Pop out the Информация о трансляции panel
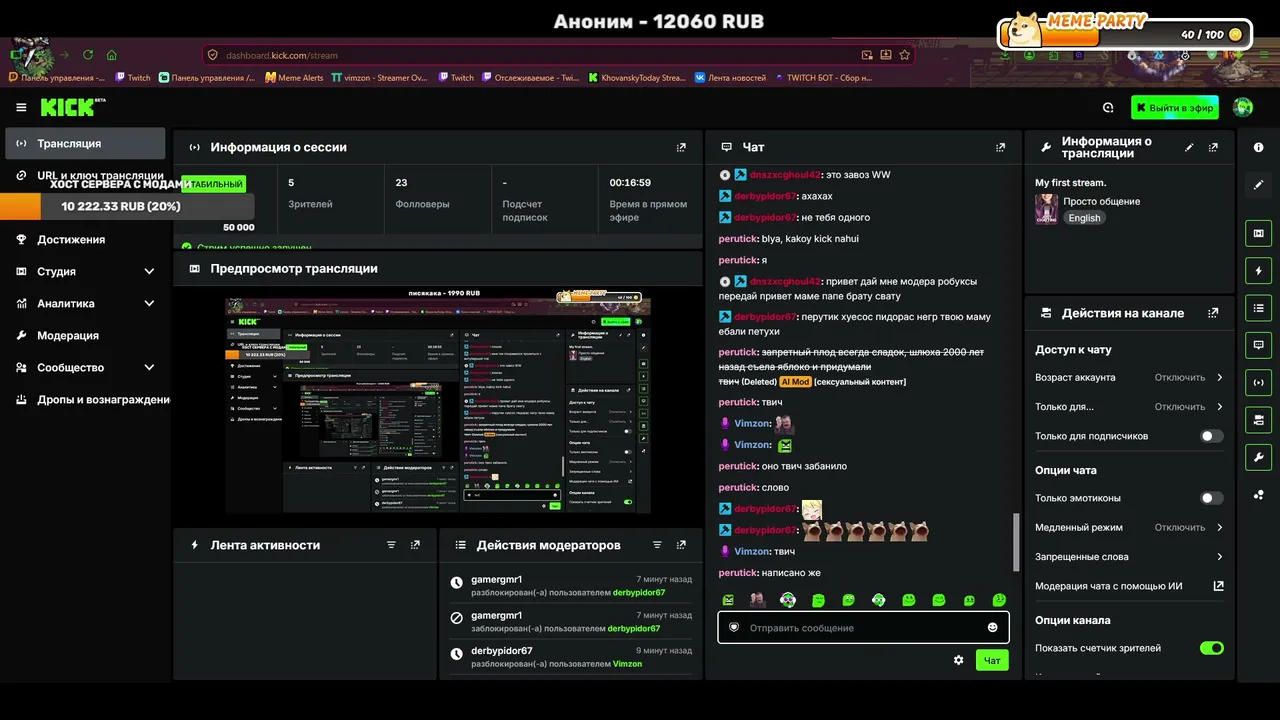The image size is (1280, 720). coord(1213,147)
